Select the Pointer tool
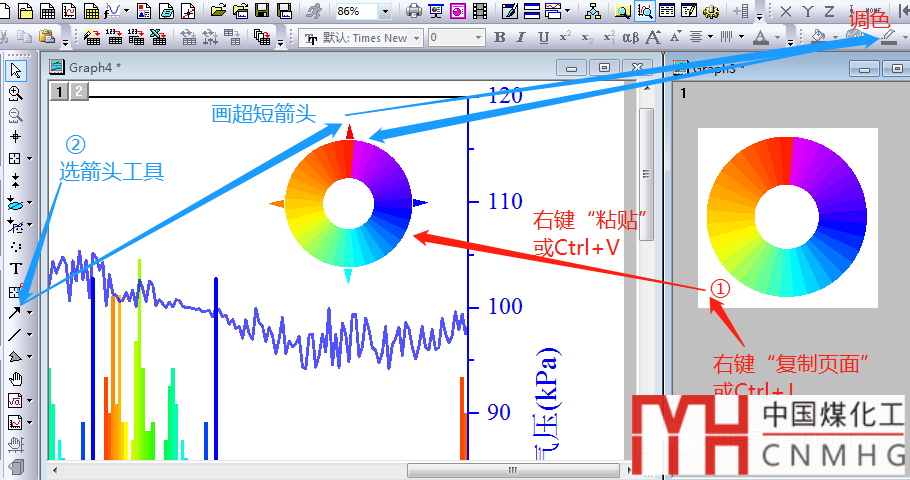The height and width of the screenshot is (480, 910). (x=16, y=71)
